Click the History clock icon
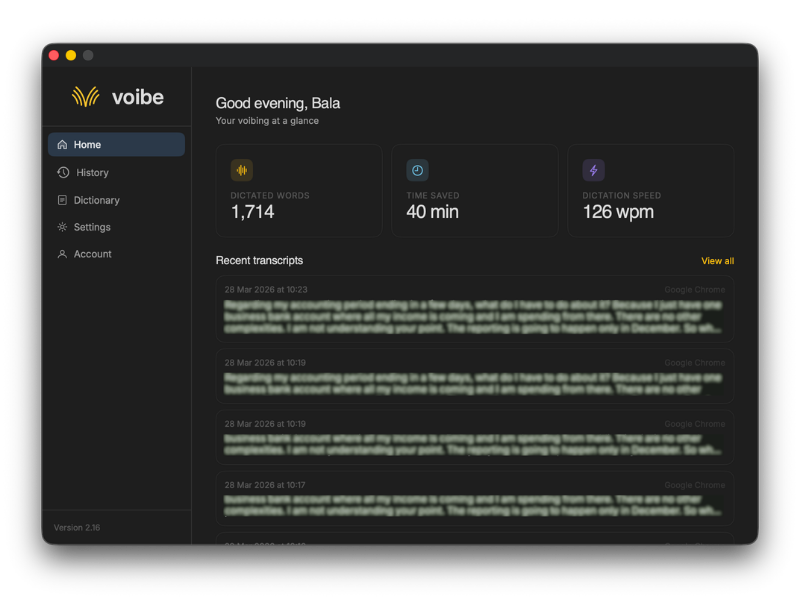Viewport: 800px width, 600px height. point(62,173)
